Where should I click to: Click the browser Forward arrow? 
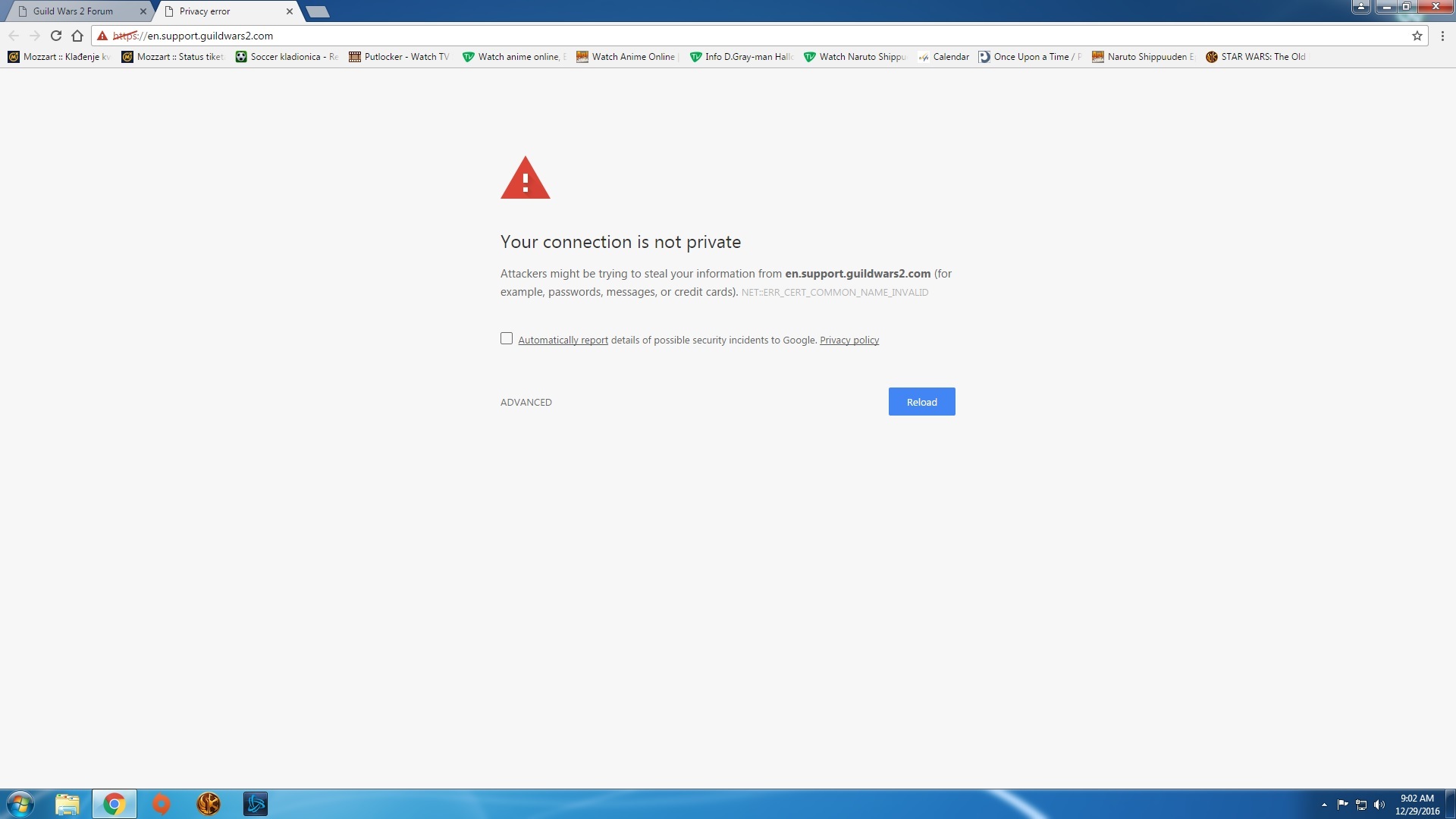point(35,36)
